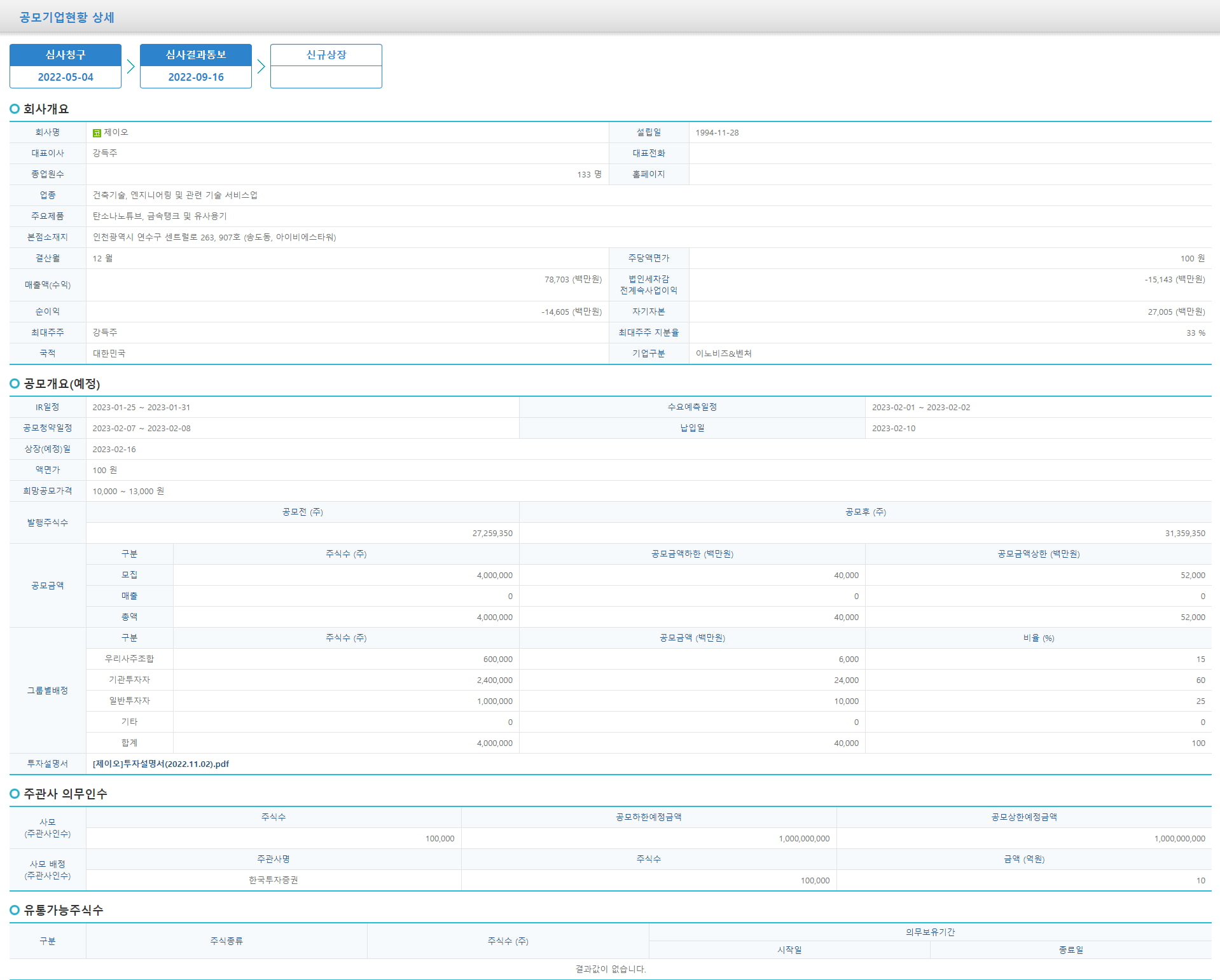Click payment date 2023-02-10
1220x980 pixels.
(x=894, y=429)
